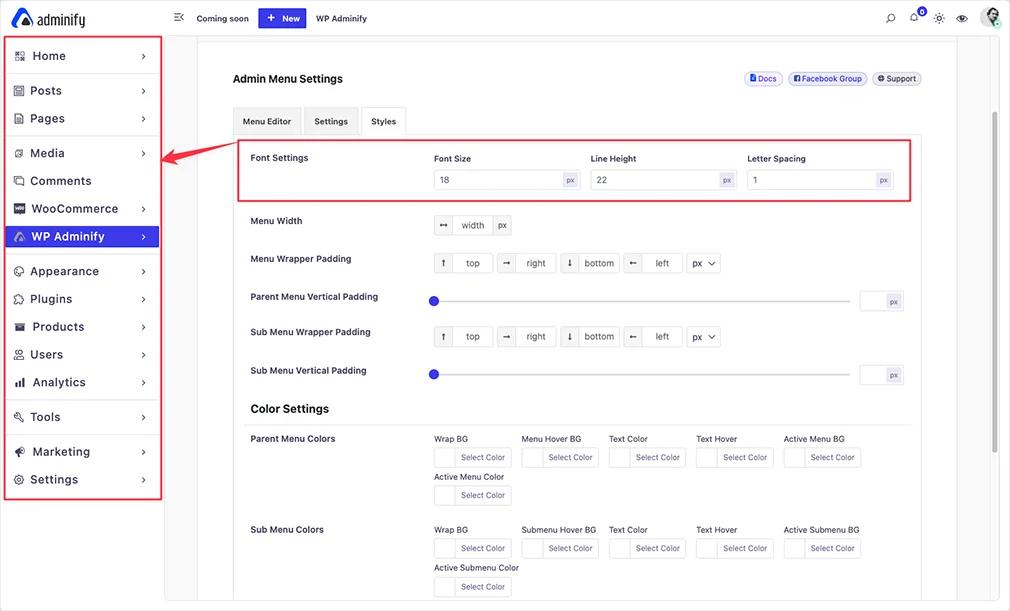Open the Support link

click(897, 79)
